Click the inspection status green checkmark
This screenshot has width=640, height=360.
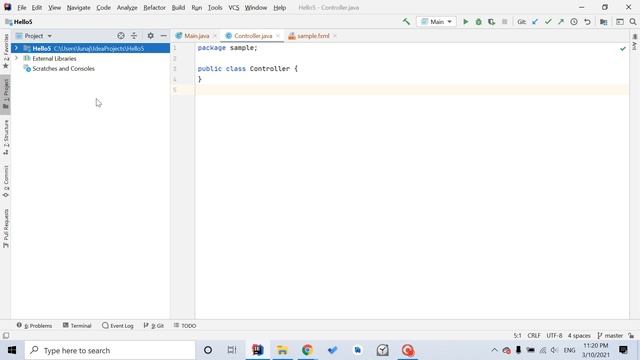click(x=622, y=49)
